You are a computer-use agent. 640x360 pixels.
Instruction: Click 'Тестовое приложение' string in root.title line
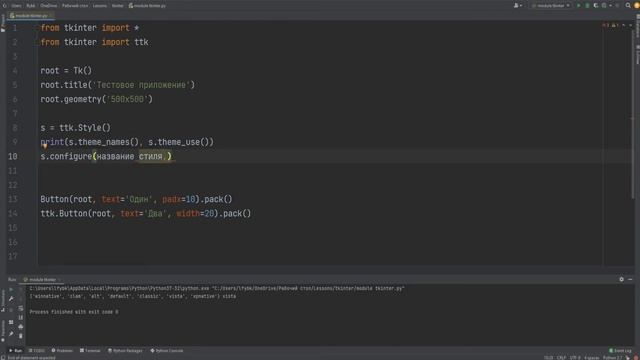tap(141, 85)
